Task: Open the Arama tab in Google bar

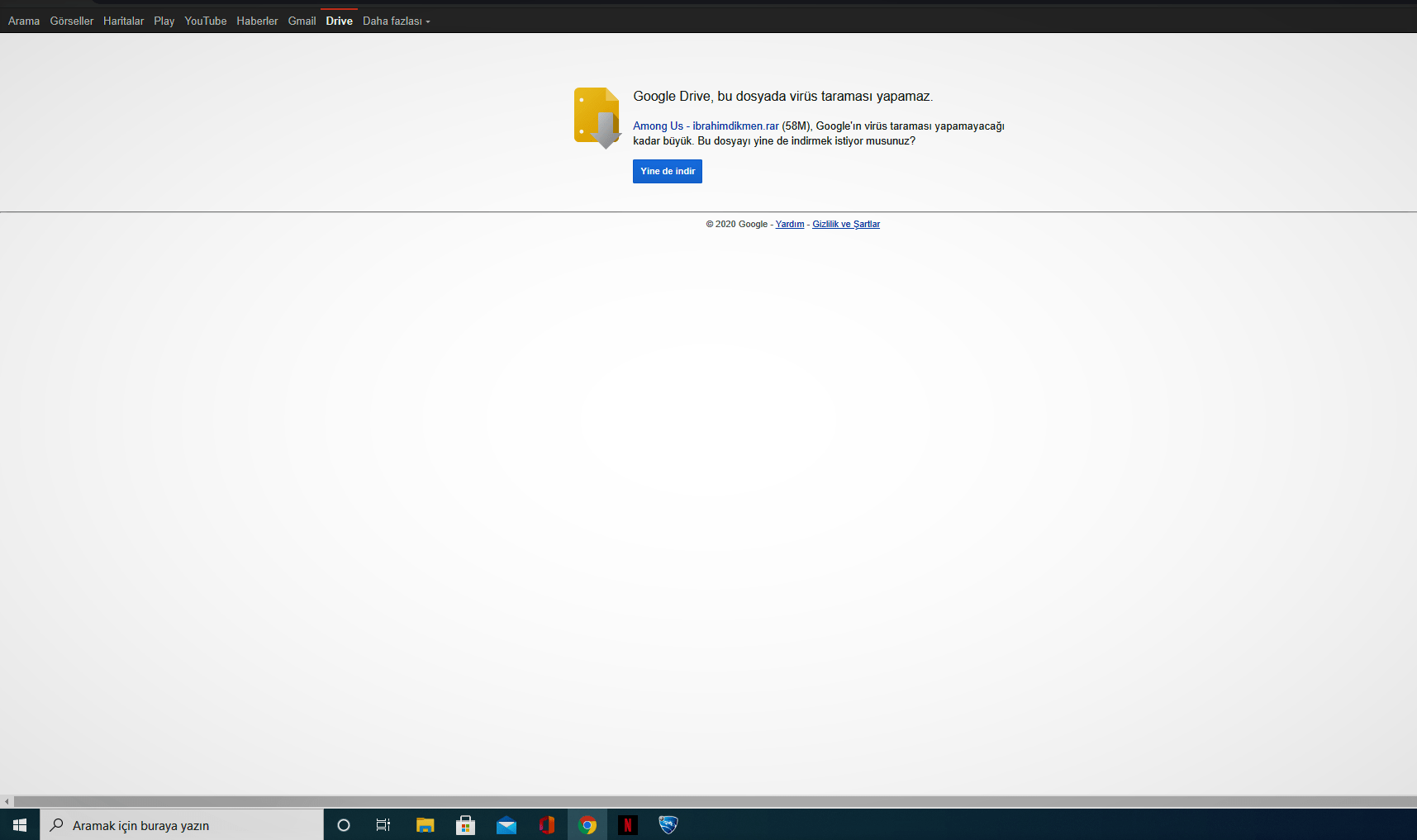Action: [x=24, y=21]
